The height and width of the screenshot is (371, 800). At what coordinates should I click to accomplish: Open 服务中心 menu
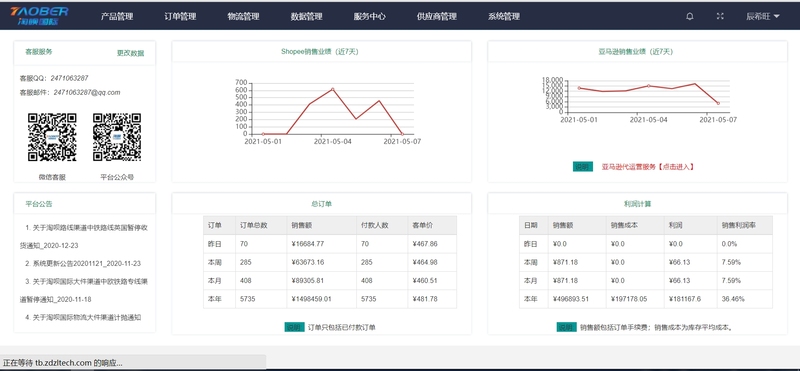point(369,16)
